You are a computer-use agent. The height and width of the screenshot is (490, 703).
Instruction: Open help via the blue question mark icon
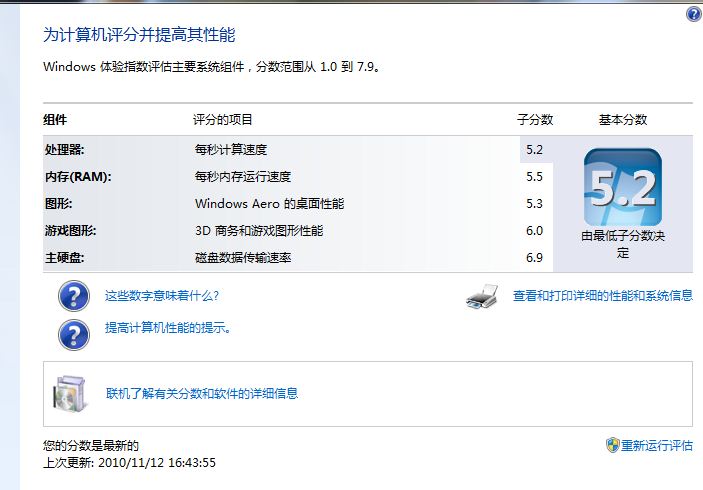point(694,14)
